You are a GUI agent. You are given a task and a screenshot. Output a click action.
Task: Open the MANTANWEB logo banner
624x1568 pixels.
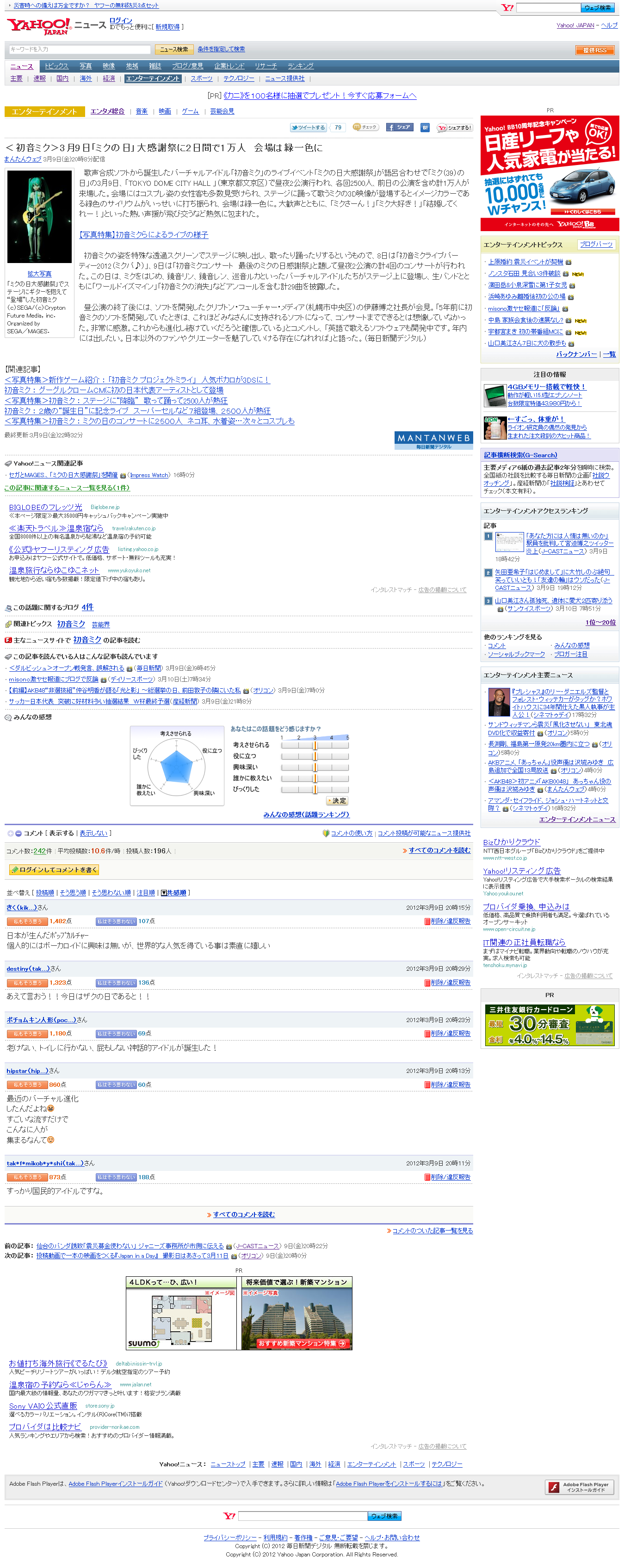pyautogui.click(x=433, y=440)
